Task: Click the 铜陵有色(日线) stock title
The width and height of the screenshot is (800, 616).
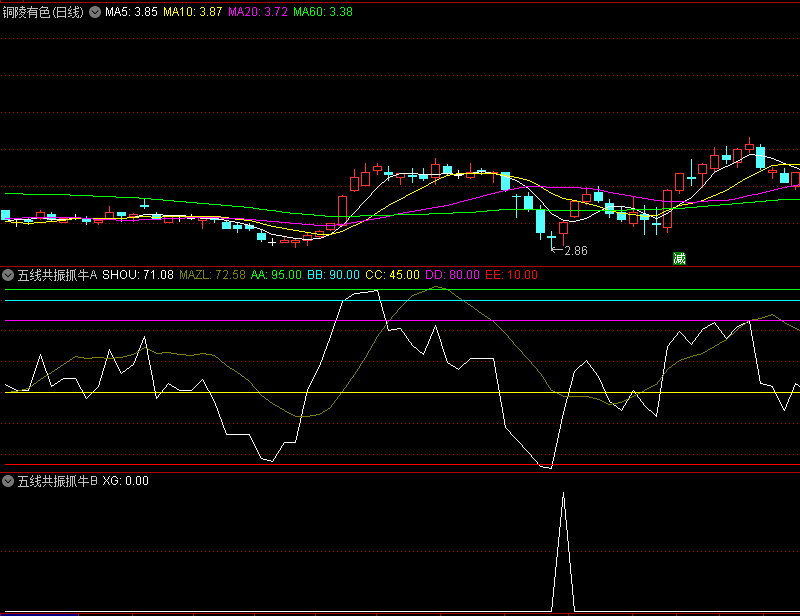Action: (43, 13)
